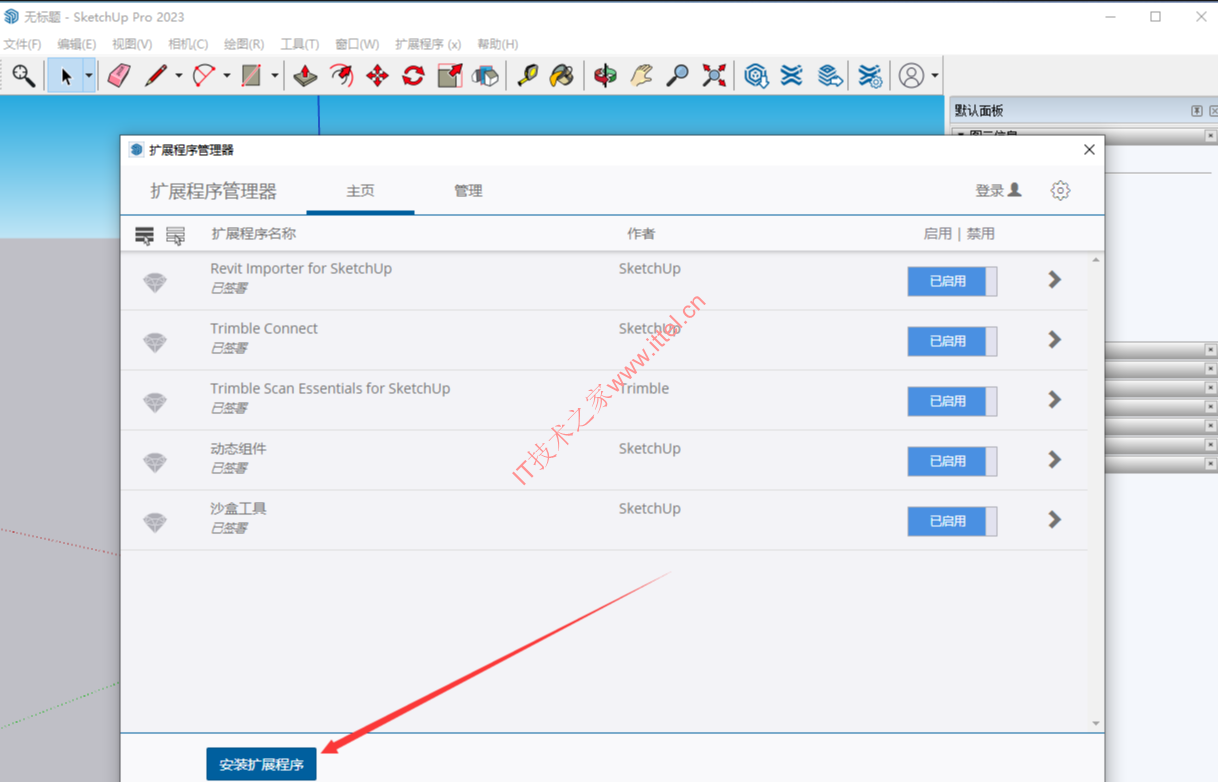Select the Arc tool
The height and width of the screenshot is (782, 1218).
pos(204,75)
